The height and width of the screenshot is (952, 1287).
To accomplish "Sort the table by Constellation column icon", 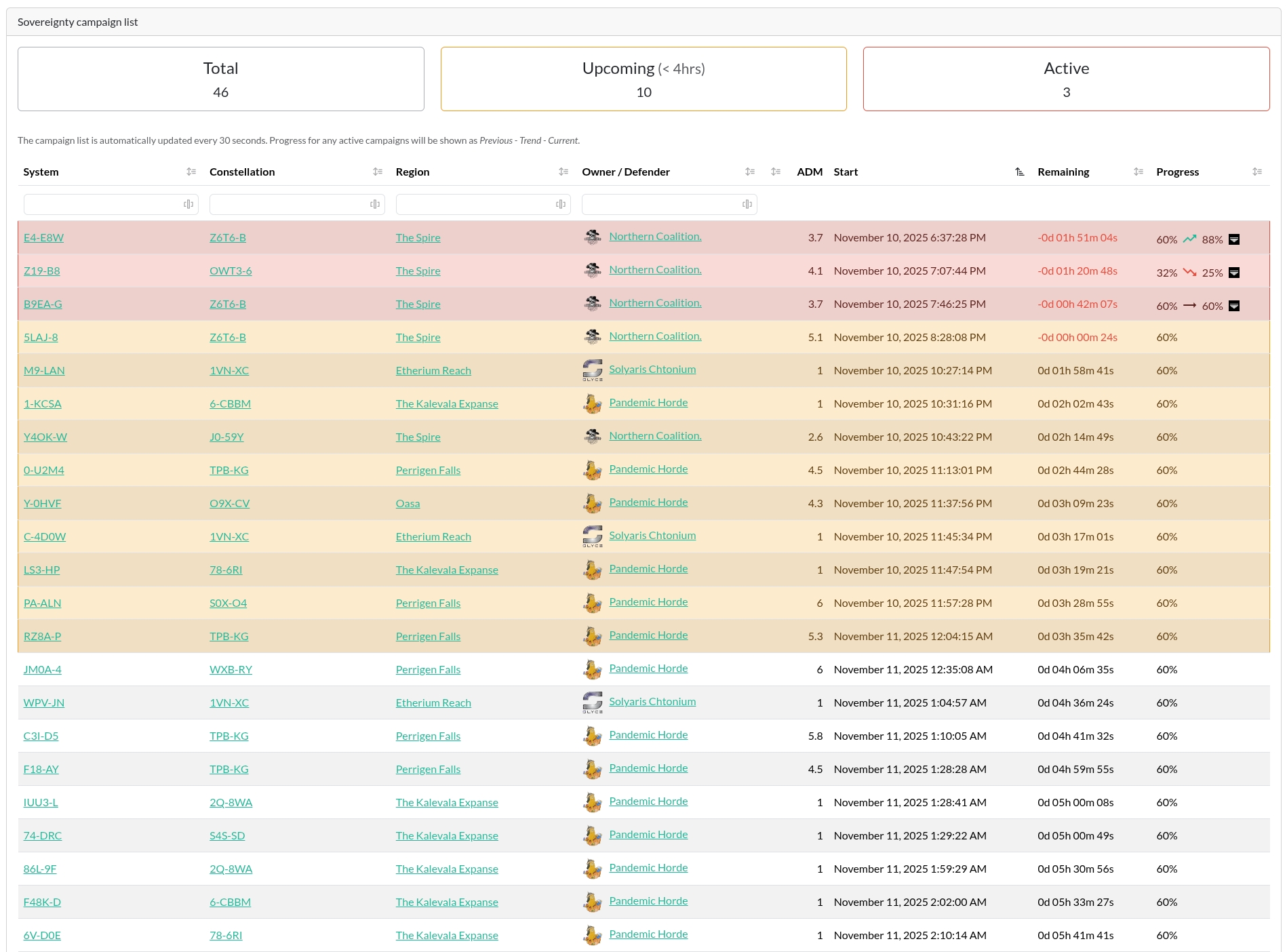I will tap(378, 172).
